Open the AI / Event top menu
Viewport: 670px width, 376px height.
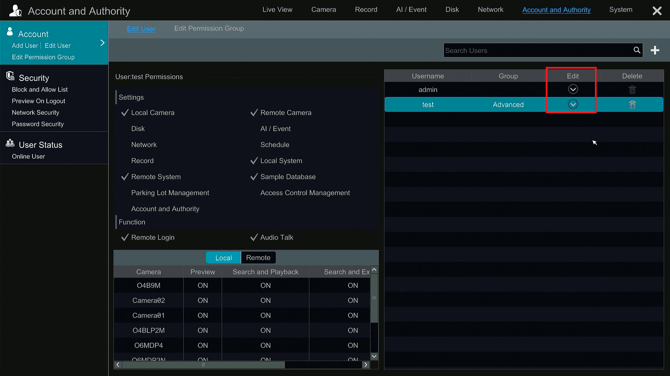[411, 9]
